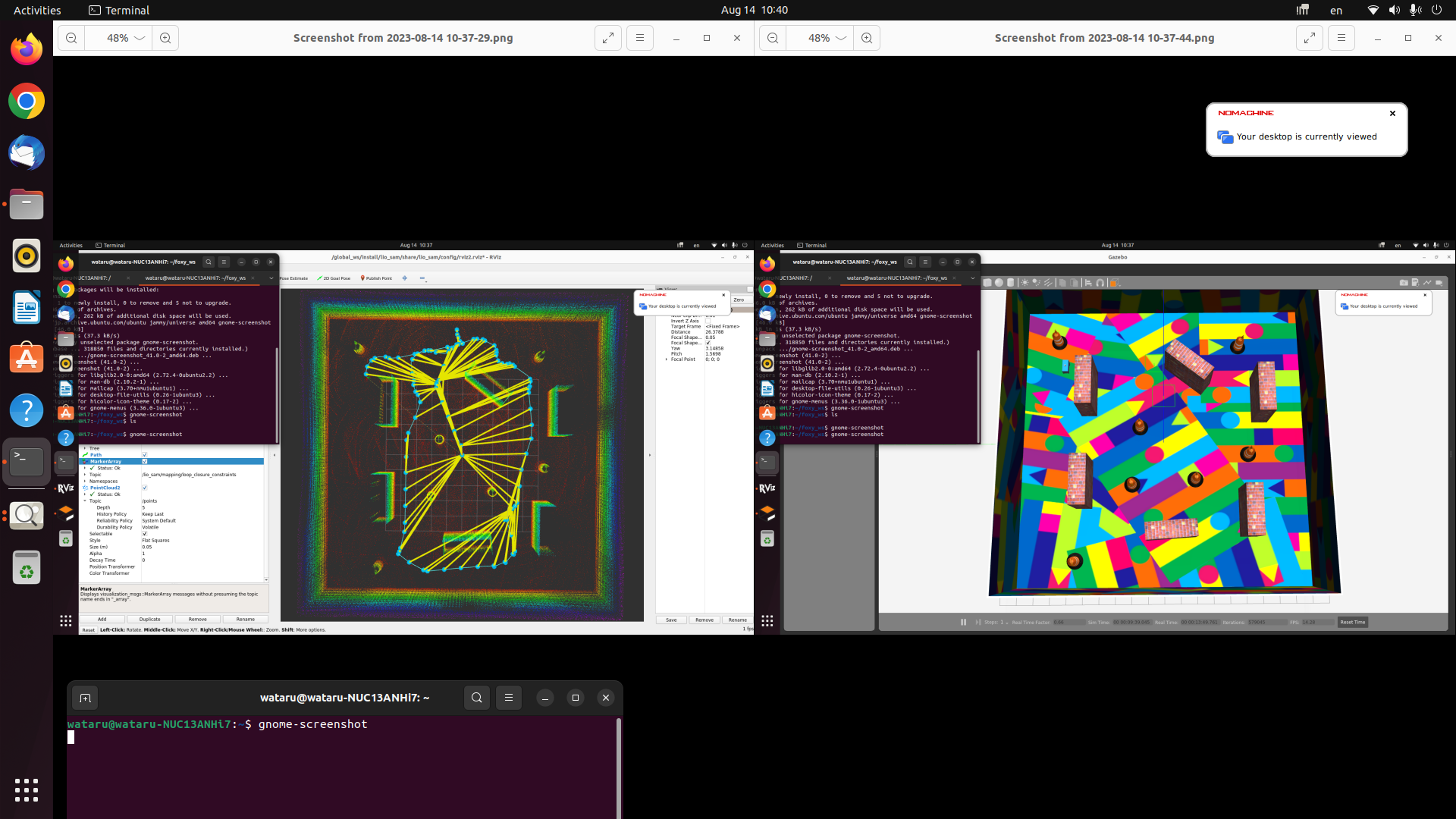Launch Google Chrome from the dock
1456x819 pixels.
27,101
